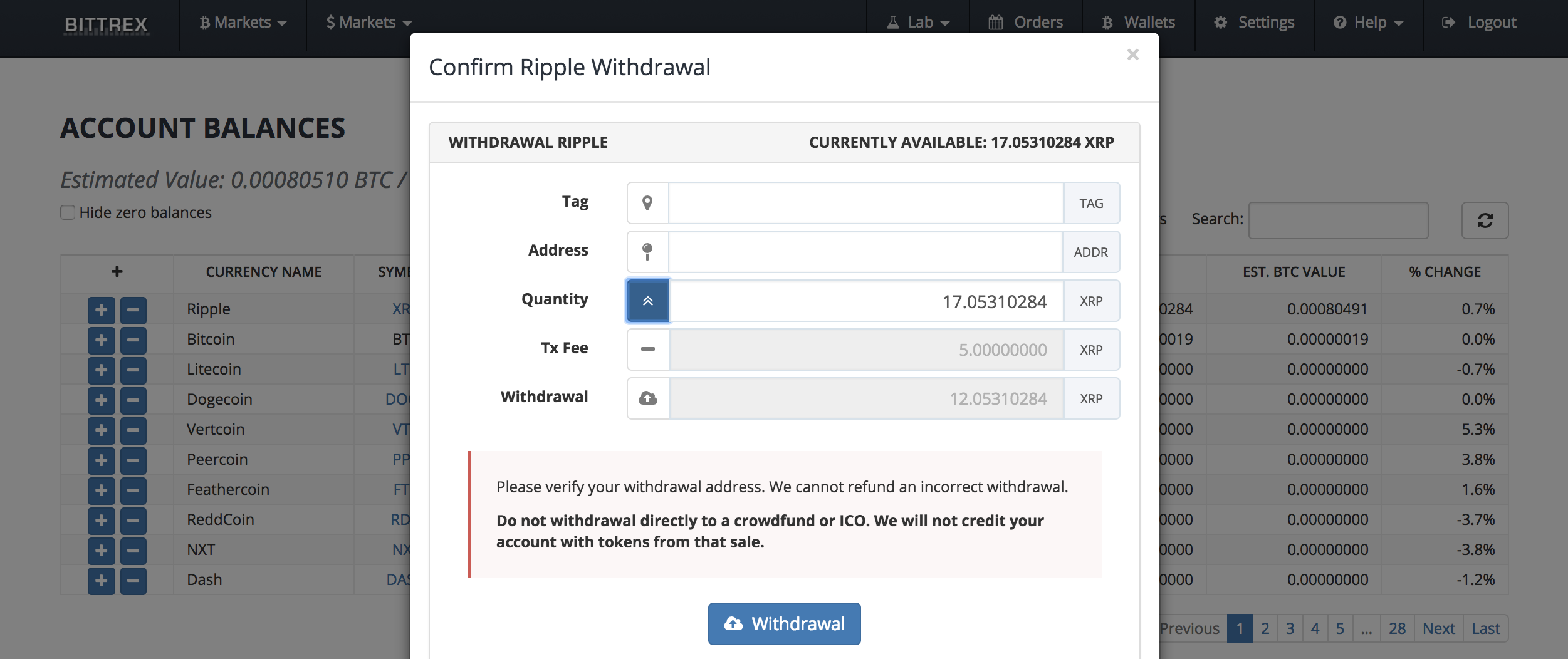The width and height of the screenshot is (1568, 659).
Task: Click the Withdrawal cloud upload icon in form
Action: click(x=648, y=398)
